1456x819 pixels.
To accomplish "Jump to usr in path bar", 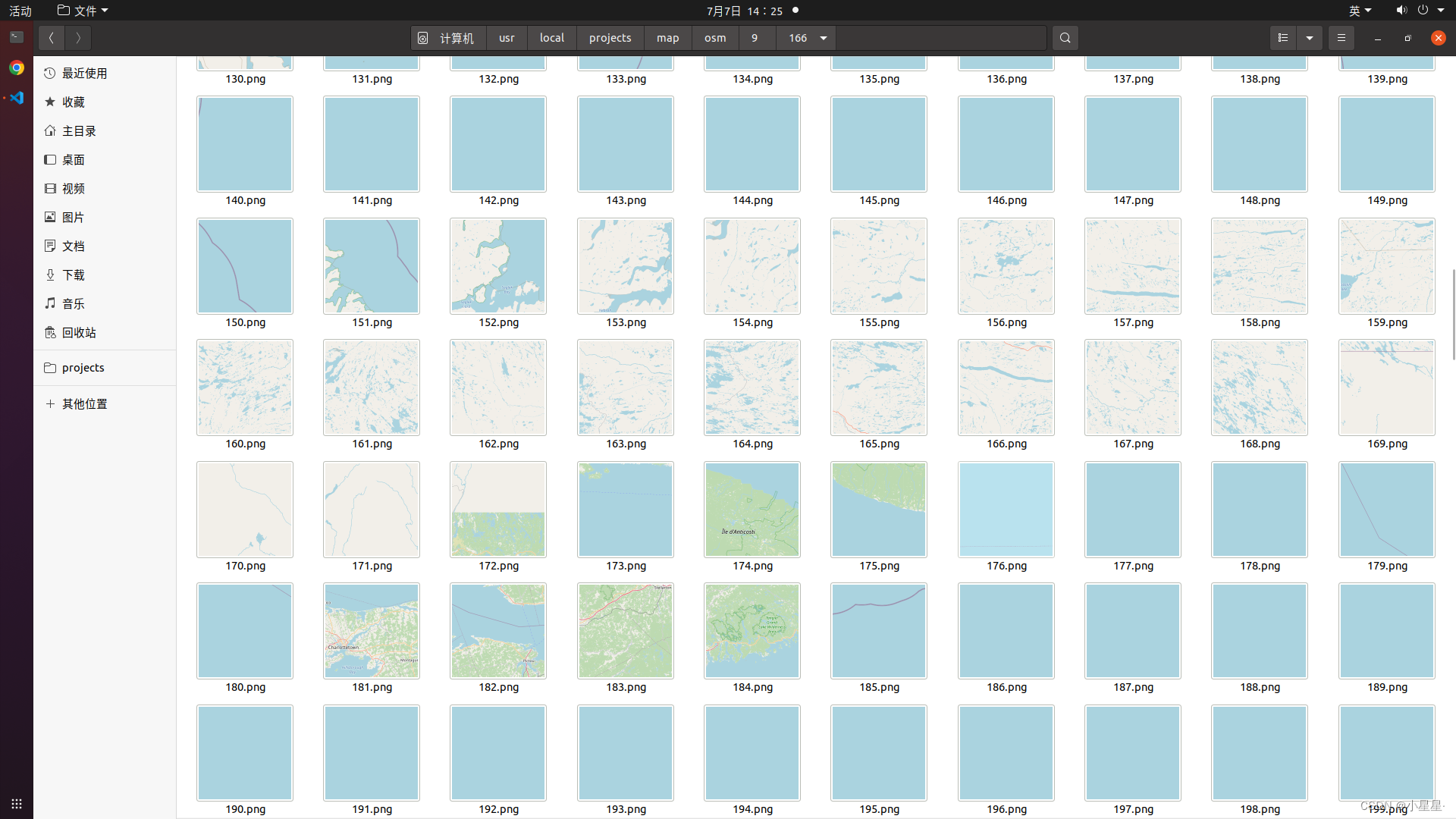I will click(x=507, y=38).
